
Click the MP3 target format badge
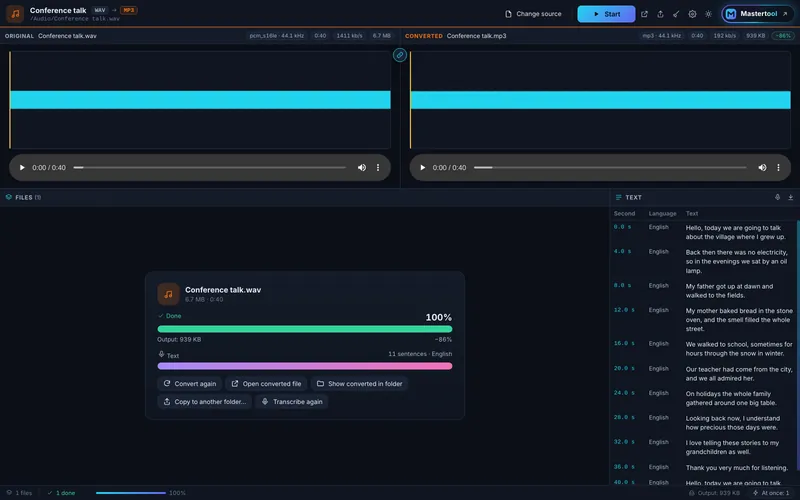[x=129, y=10]
